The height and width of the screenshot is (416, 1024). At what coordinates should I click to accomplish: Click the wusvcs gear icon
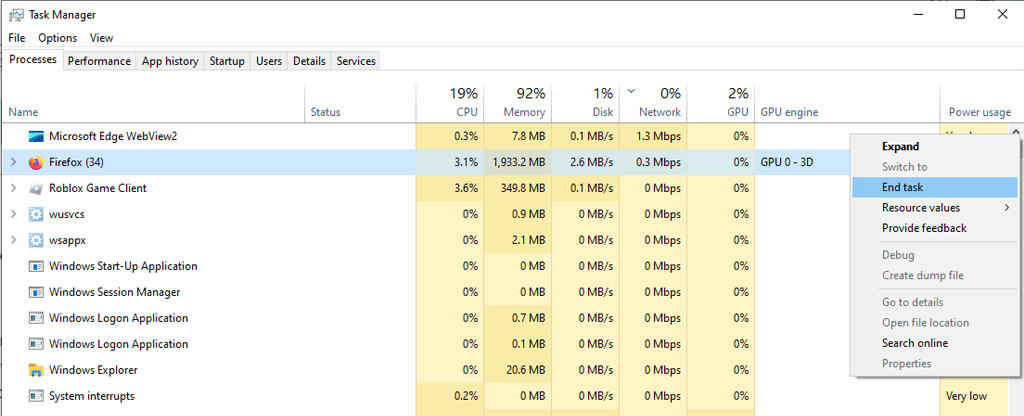tap(36, 214)
